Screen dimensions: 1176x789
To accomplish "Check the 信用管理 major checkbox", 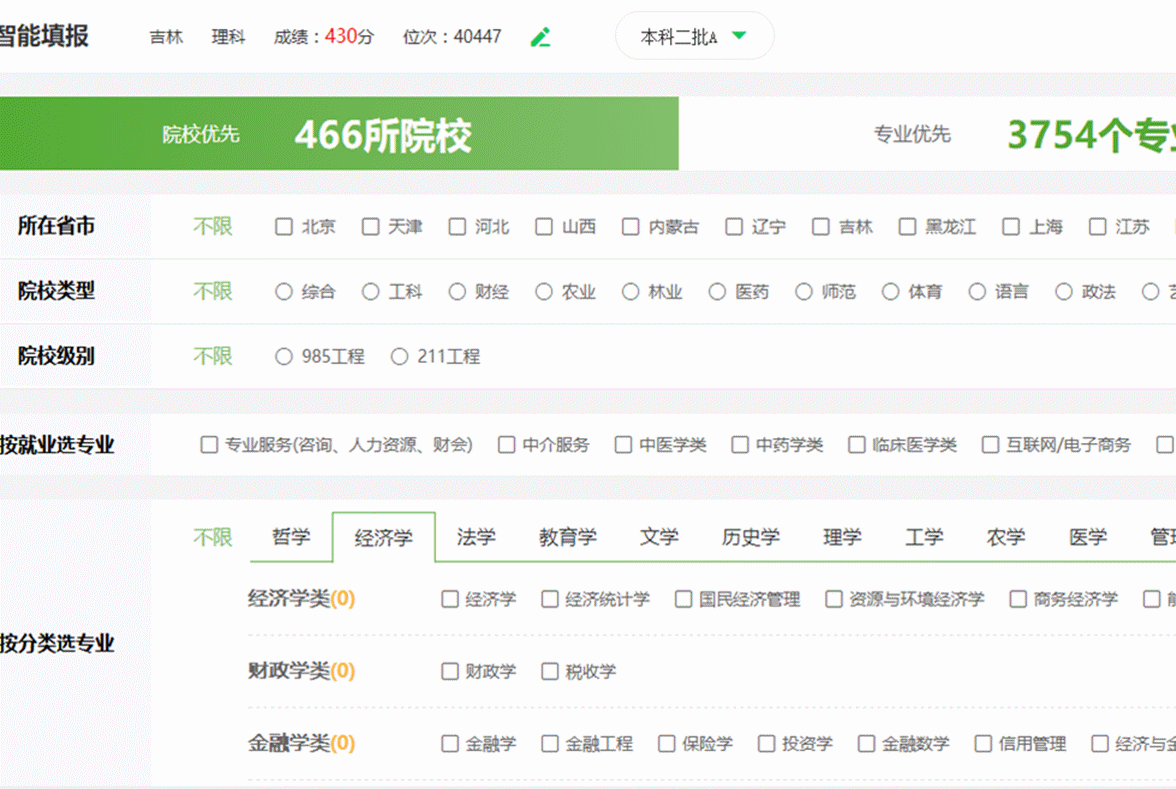I will coord(983,743).
